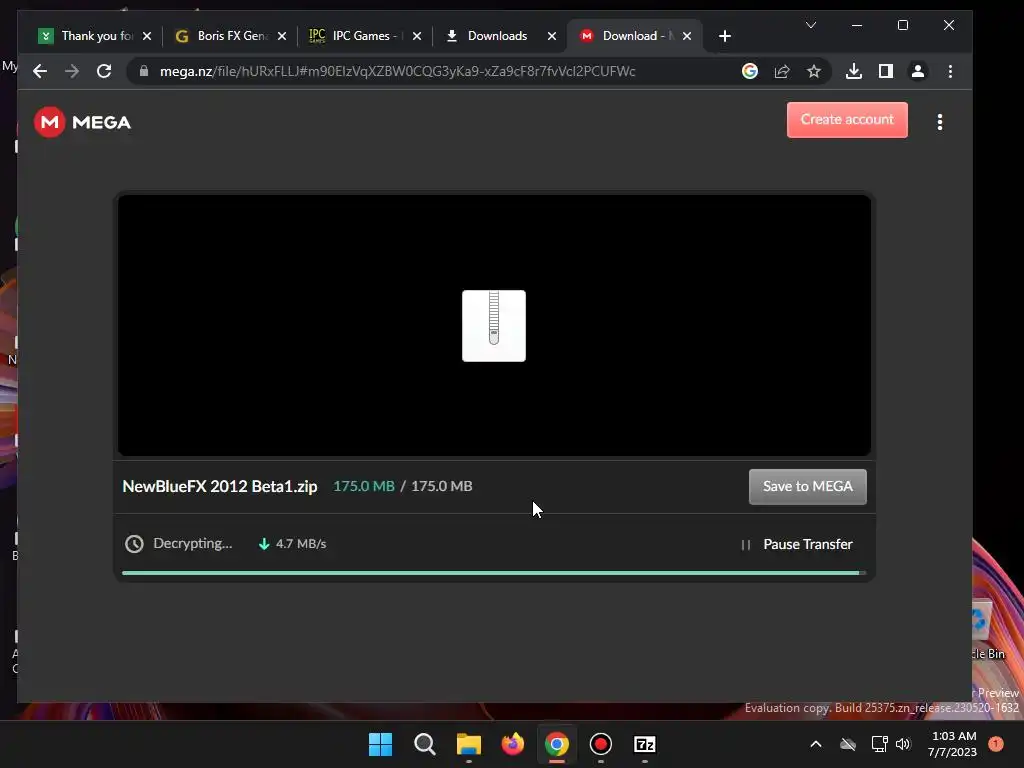Click filename NewBlueFX 2012 Beta1.zip
Screen dimensions: 1024x768
[x=219, y=487]
